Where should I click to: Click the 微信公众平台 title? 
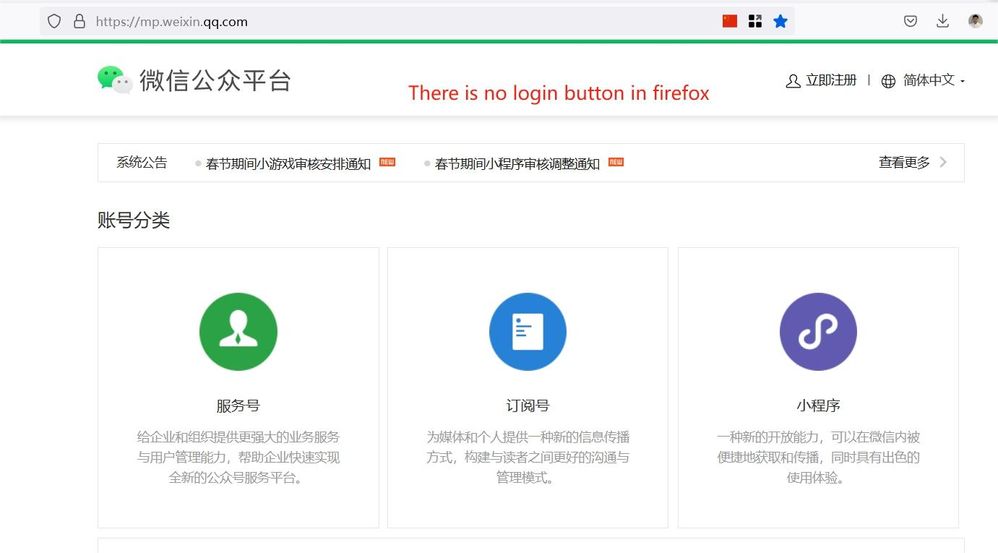coord(215,80)
